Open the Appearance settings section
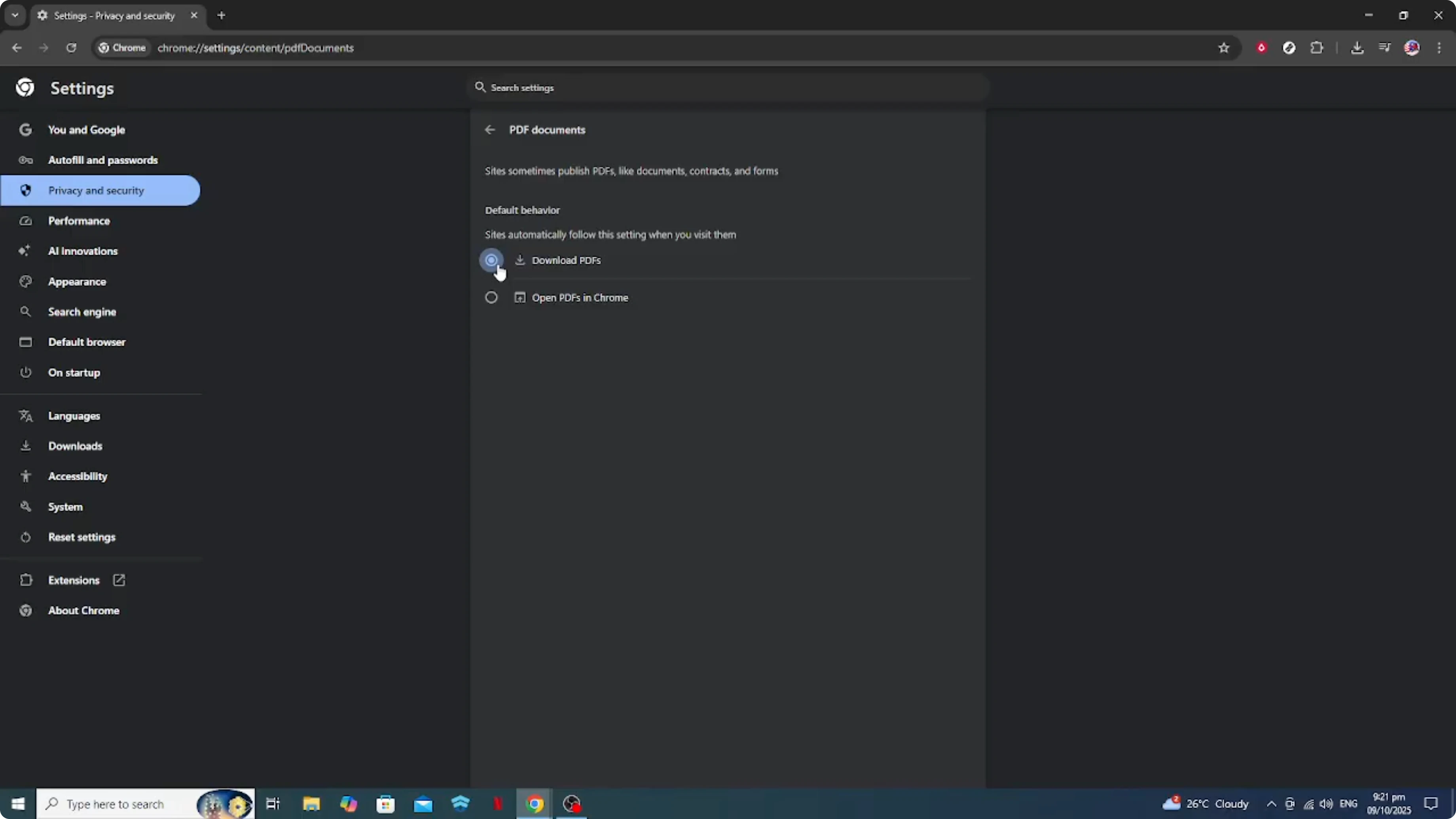This screenshot has width=1456, height=819. click(x=77, y=281)
